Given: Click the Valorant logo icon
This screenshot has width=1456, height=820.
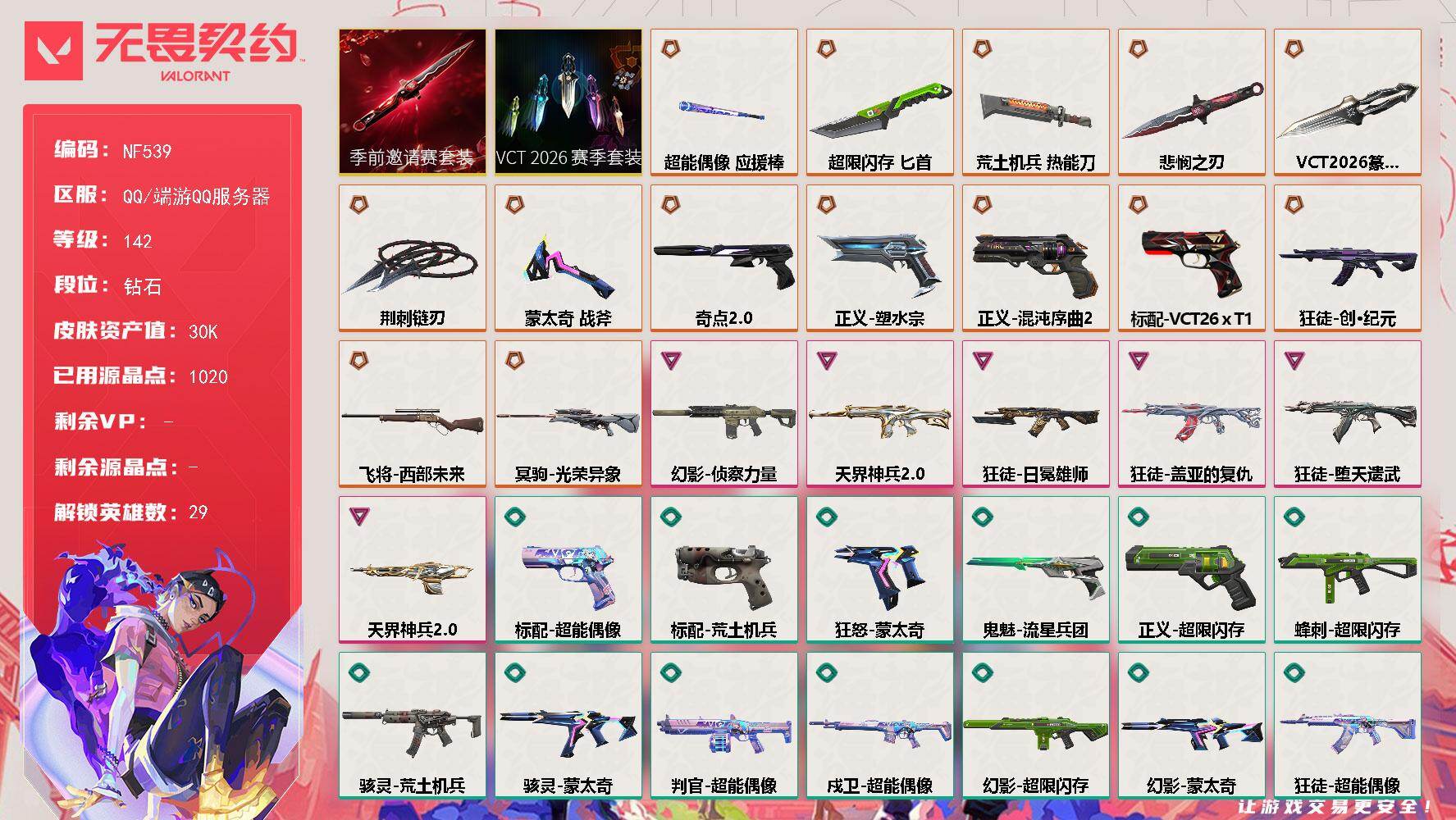Looking at the screenshot, I should (54, 50).
